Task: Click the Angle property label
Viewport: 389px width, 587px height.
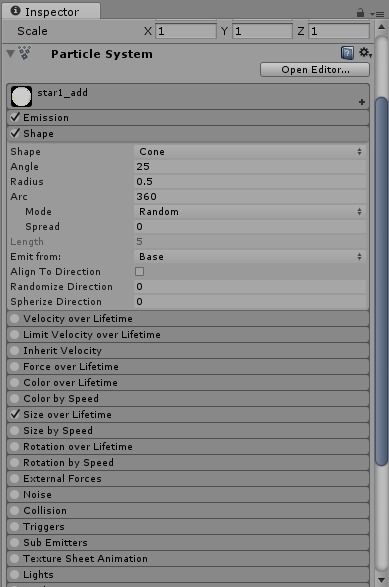Action: tap(24, 167)
